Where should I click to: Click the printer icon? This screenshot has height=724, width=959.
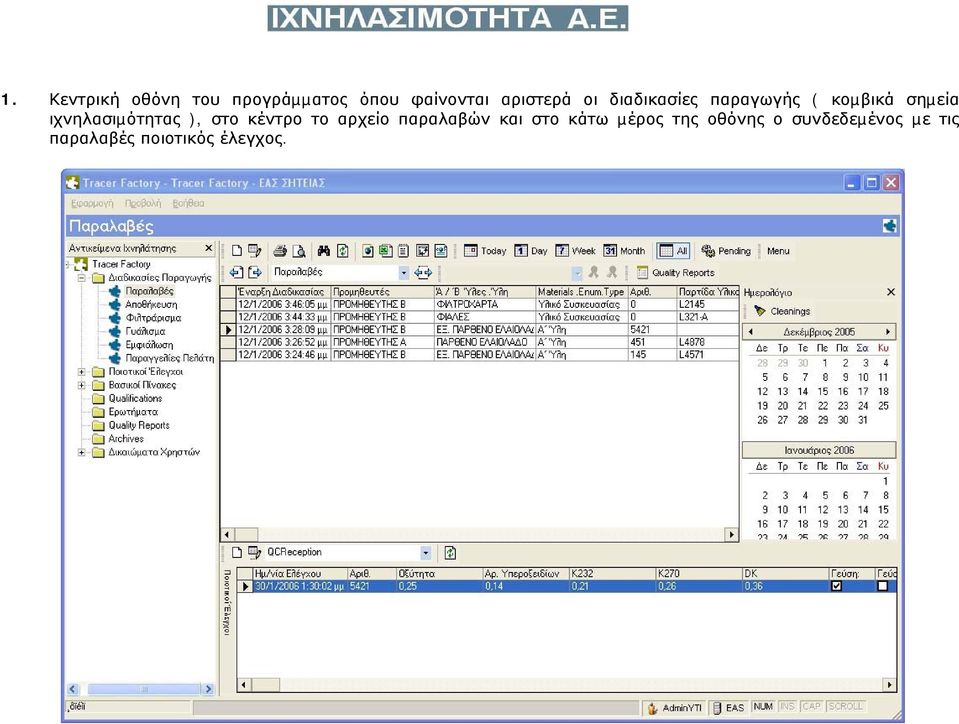280,251
